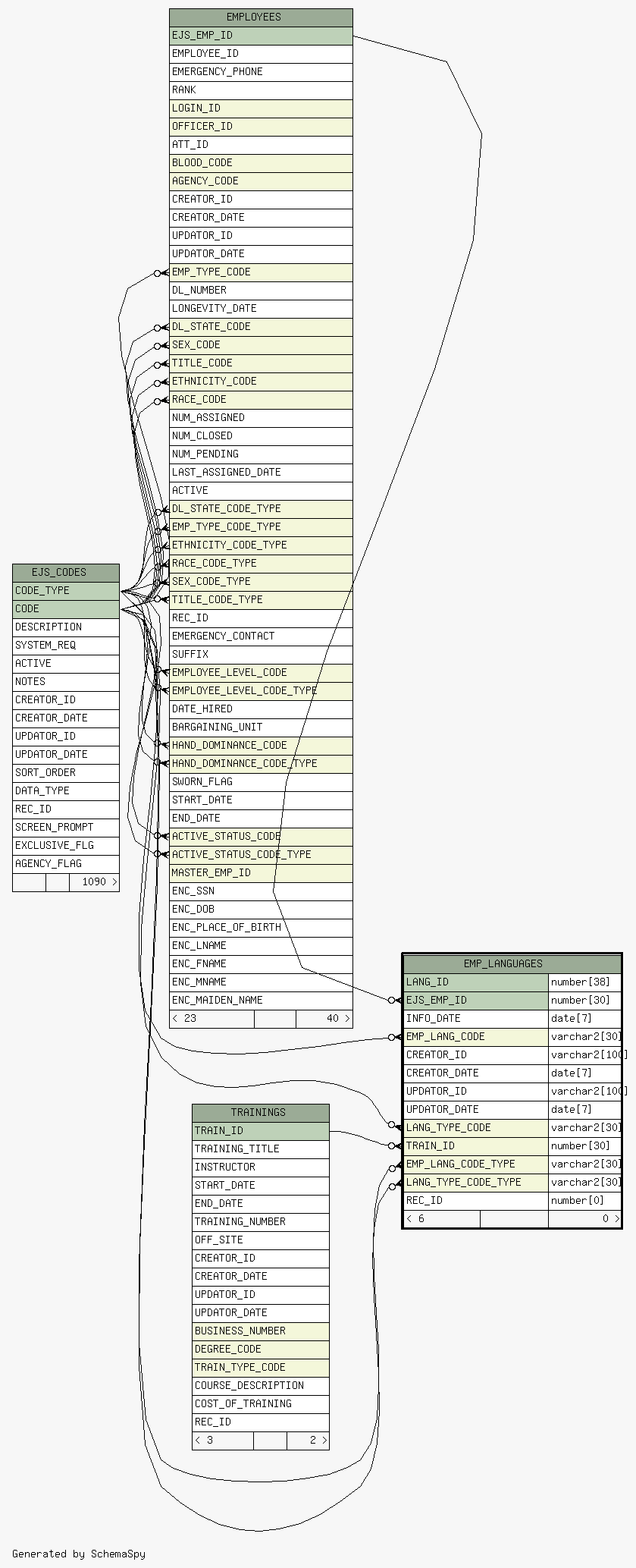Click number[38] type of LANG_ID

pyautogui.click(x=584, y=982)
